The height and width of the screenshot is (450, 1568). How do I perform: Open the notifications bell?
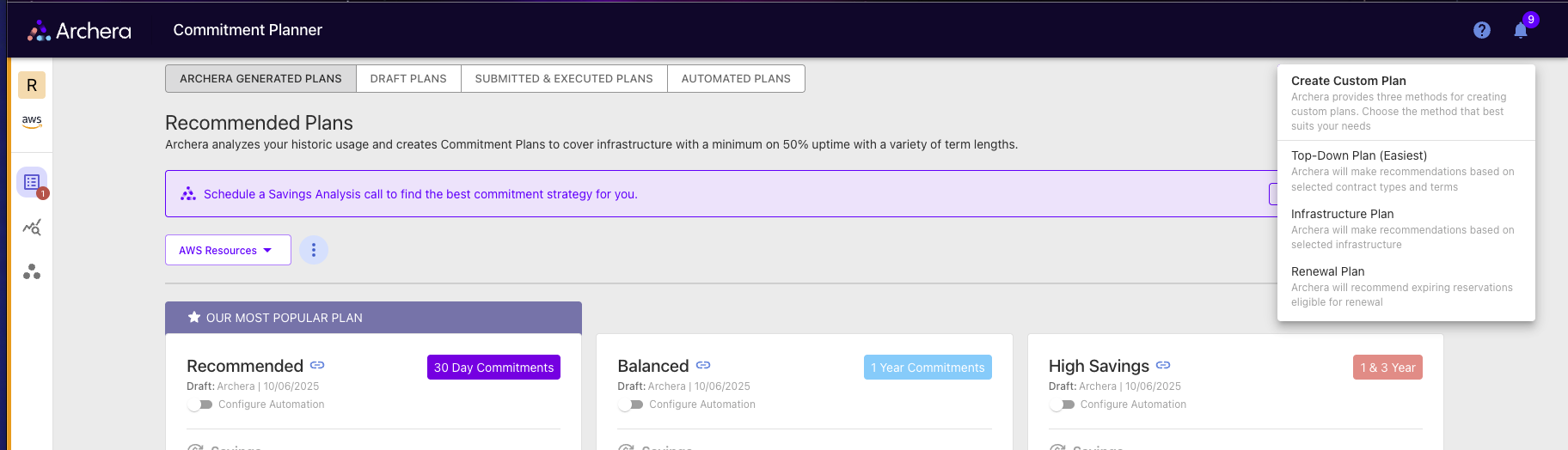[x=1521, y=31]
